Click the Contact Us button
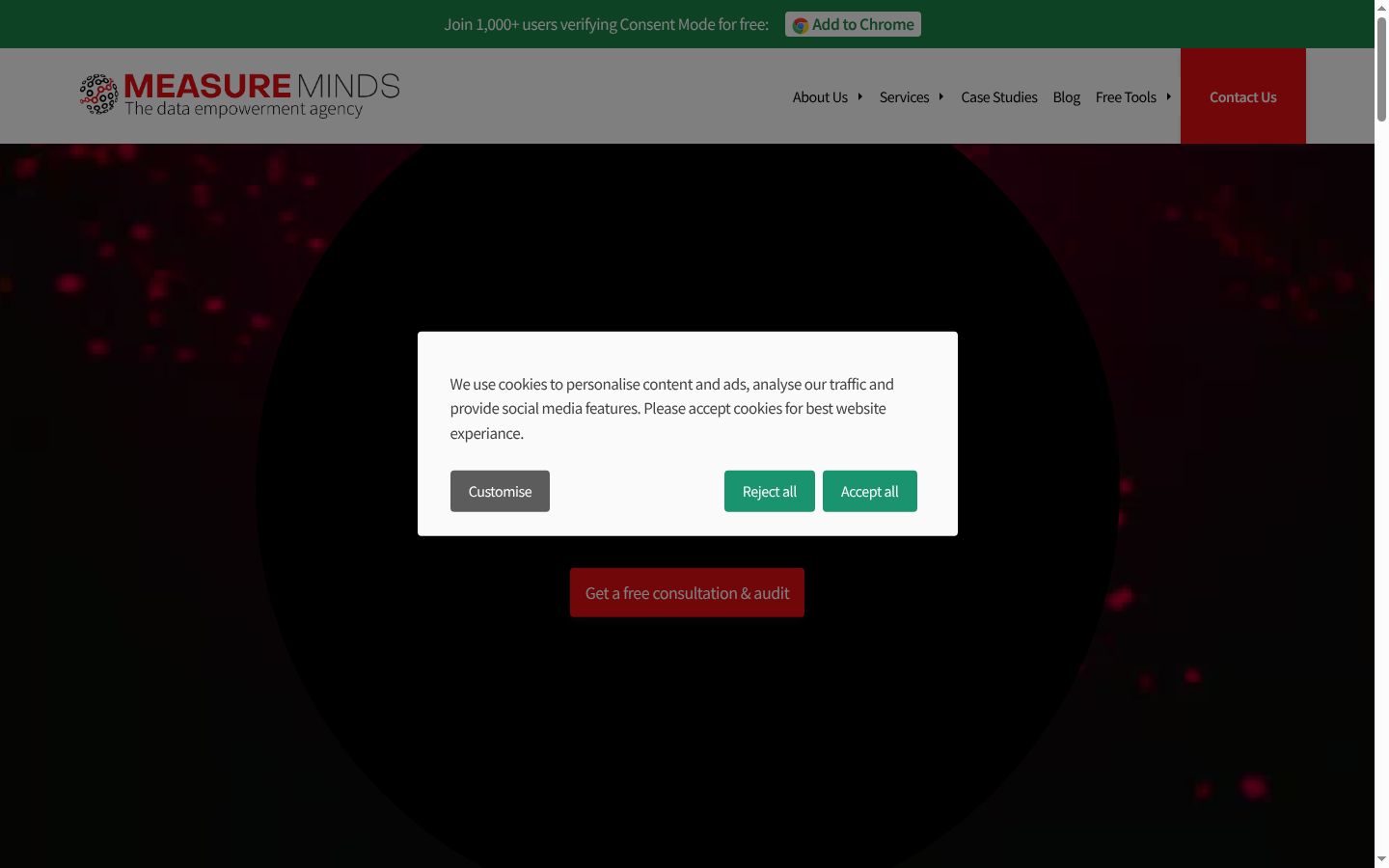The height and width of the screenshot is (868, 1389). pos(1243,96)
